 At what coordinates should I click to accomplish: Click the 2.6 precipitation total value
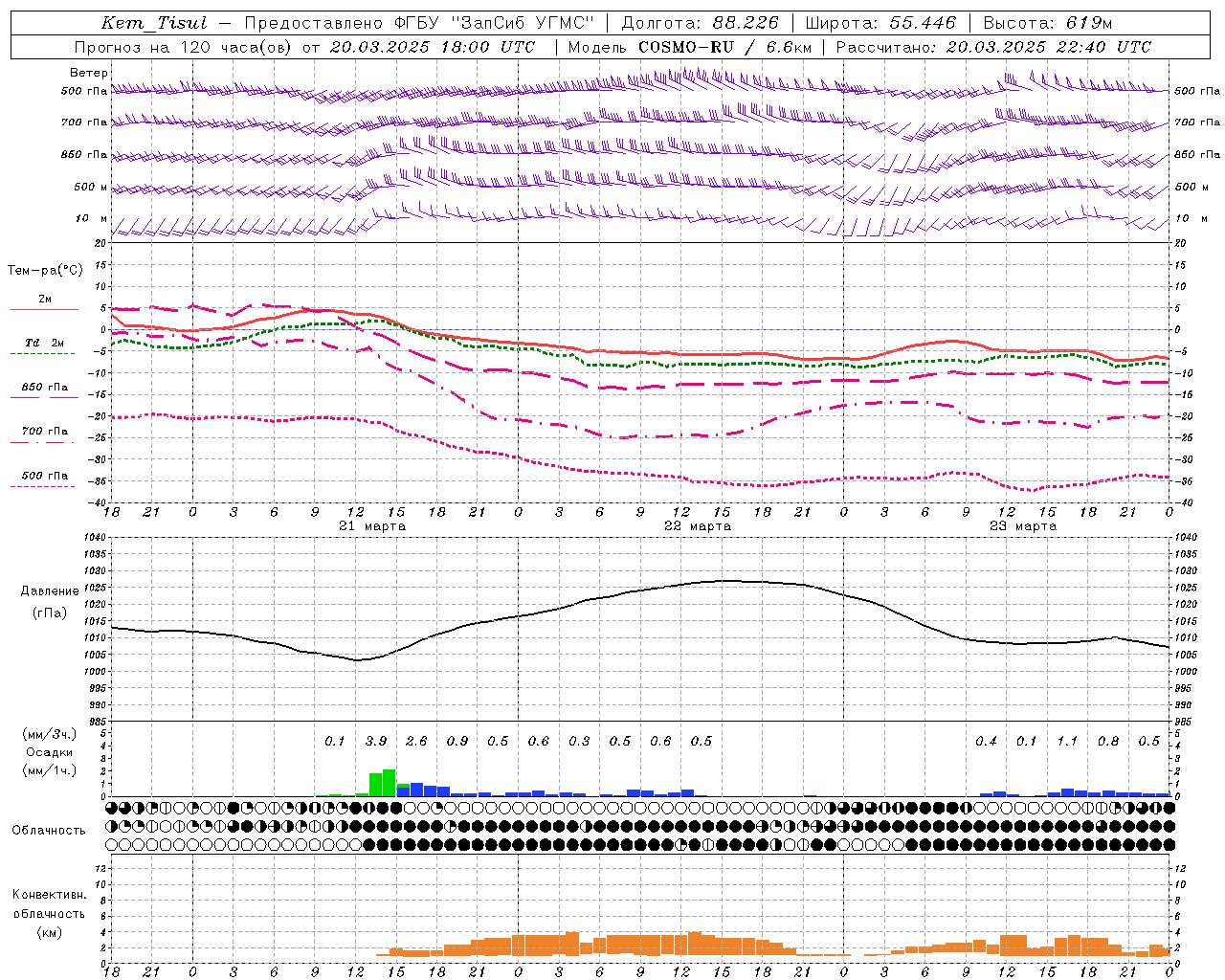(x=416, y=742)
